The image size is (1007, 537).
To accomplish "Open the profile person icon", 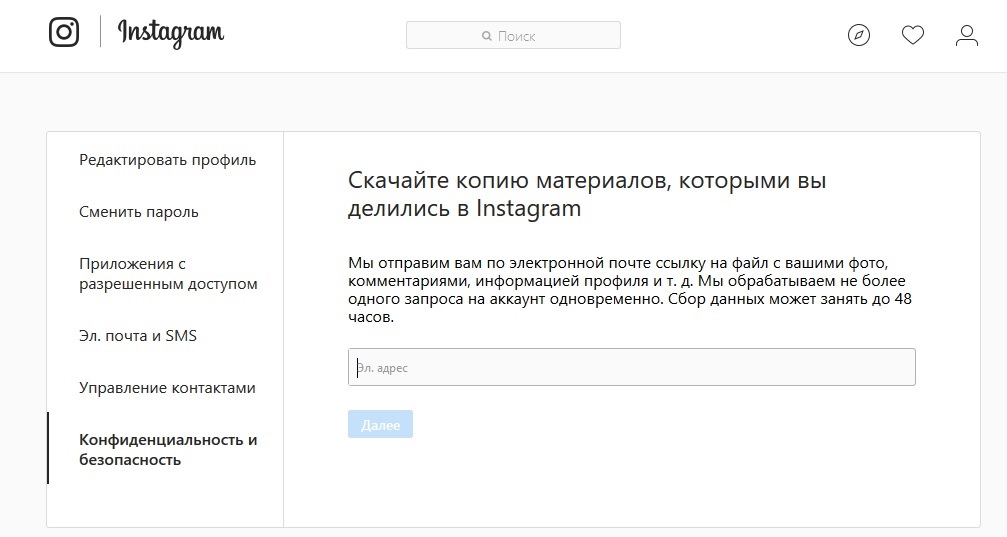I will click(x=967, y=35).
